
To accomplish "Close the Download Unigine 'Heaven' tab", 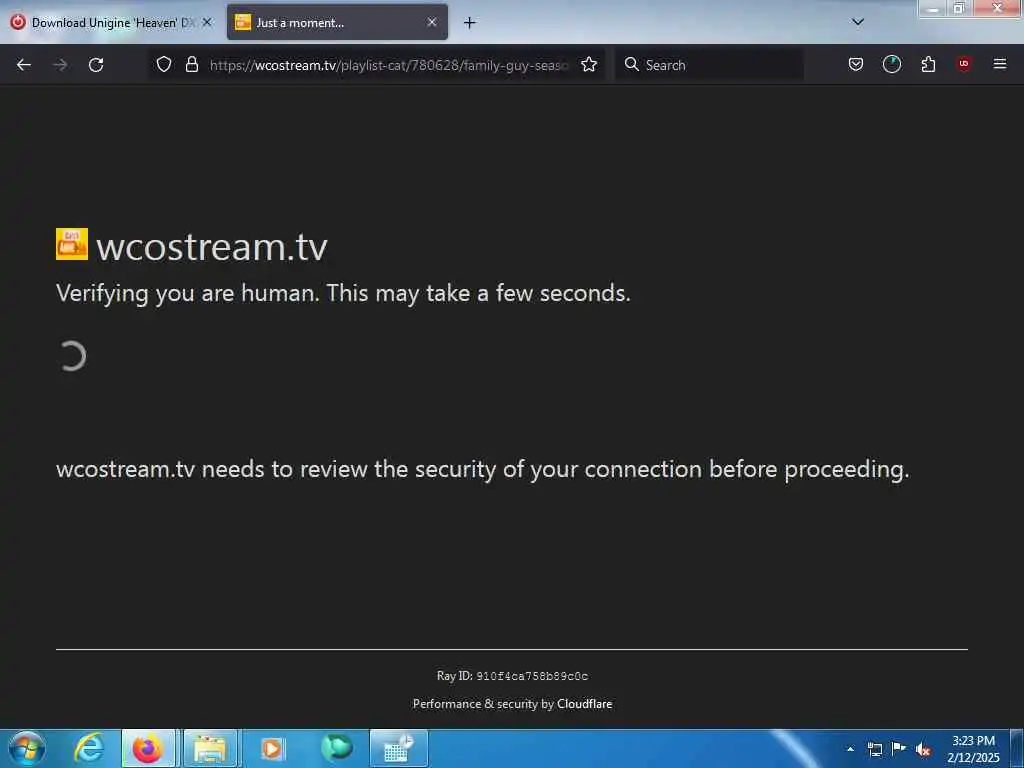I will (x=207, y=22).
